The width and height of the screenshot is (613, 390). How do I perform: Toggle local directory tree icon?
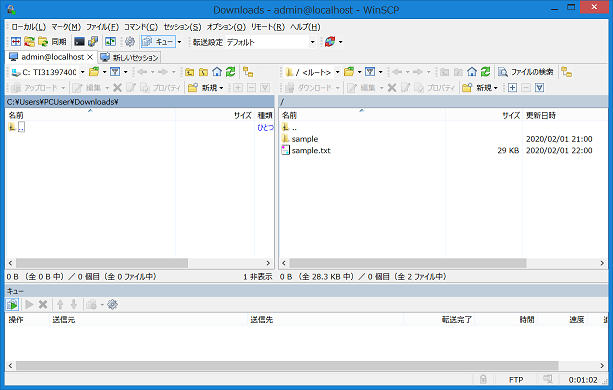coord(248,72)
